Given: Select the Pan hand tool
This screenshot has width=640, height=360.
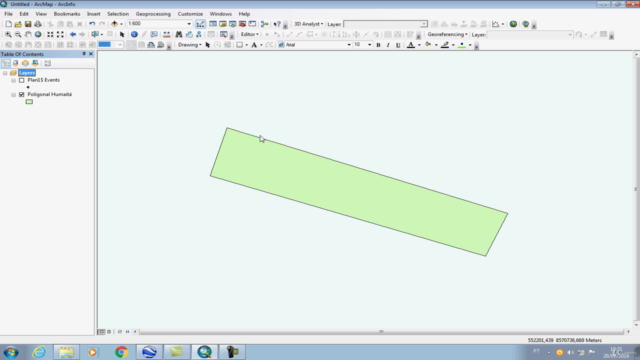Looking at the screenshot, I should [28, 34].
